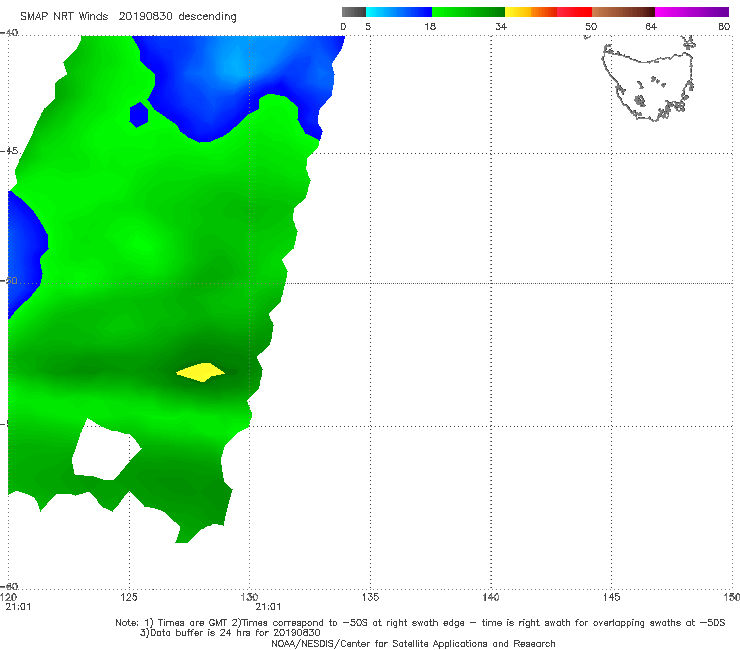Click the '18' color scale label
The width and height of the screenshot is (740, 650).
(x=430, y=27)
